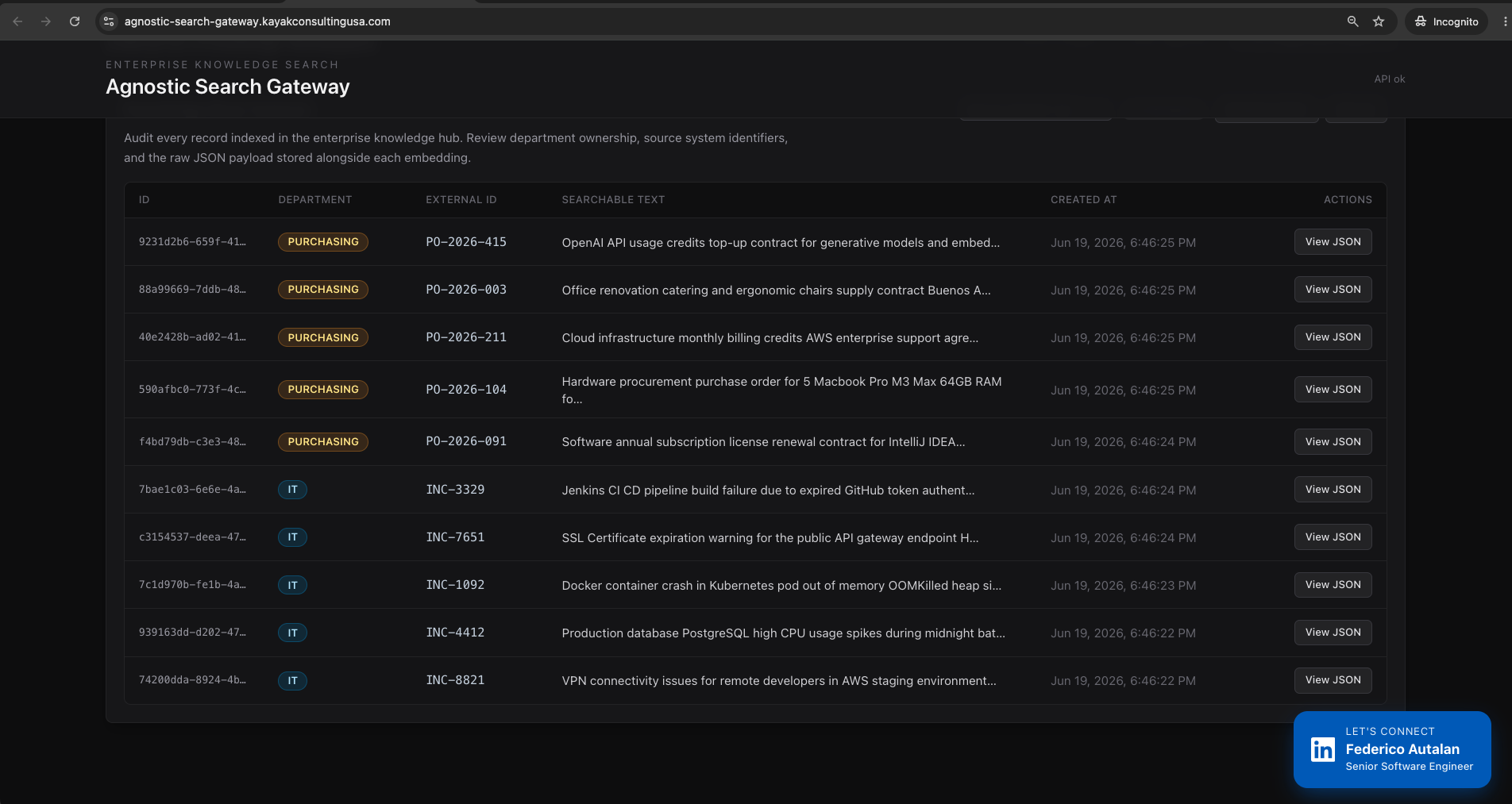Click IT badge in INC-8821 row
The width and height of the screenshot is (1512, 804).
click(x=292, y=680)
